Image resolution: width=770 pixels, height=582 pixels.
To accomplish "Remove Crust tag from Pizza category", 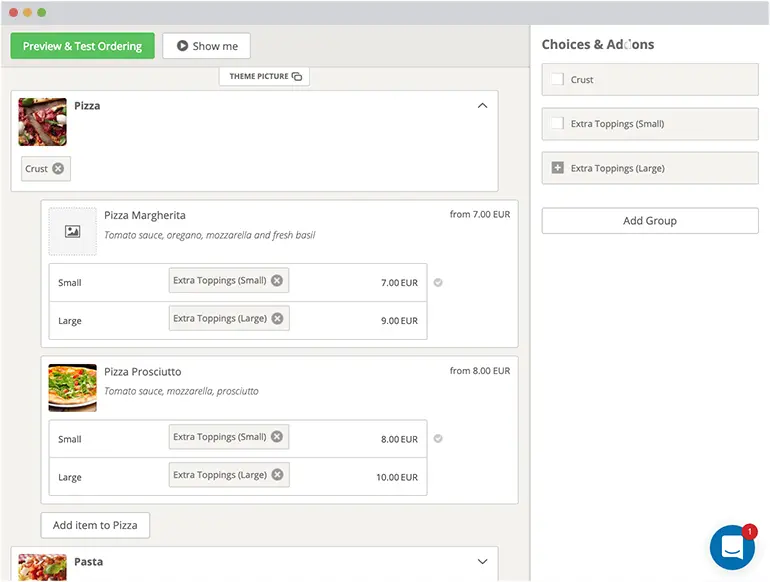I will click(x=58, y=168).
